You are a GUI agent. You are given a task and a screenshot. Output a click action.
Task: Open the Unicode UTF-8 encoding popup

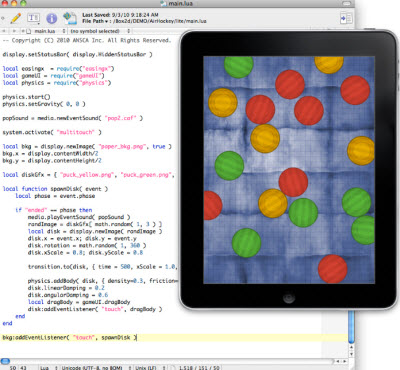pos(95,368)
